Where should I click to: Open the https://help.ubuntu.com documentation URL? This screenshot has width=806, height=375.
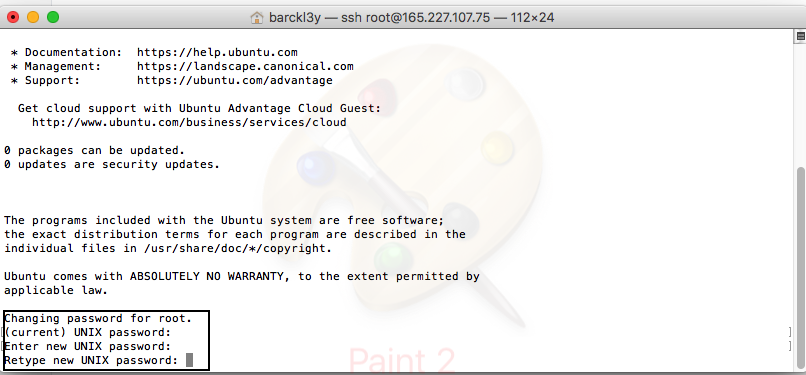(x=217, y=52)
